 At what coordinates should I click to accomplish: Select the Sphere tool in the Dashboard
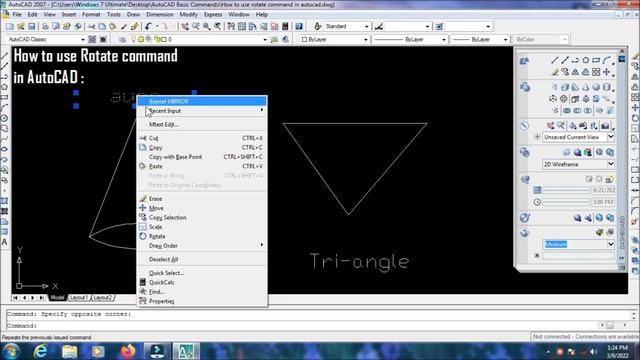pos(596,87)
